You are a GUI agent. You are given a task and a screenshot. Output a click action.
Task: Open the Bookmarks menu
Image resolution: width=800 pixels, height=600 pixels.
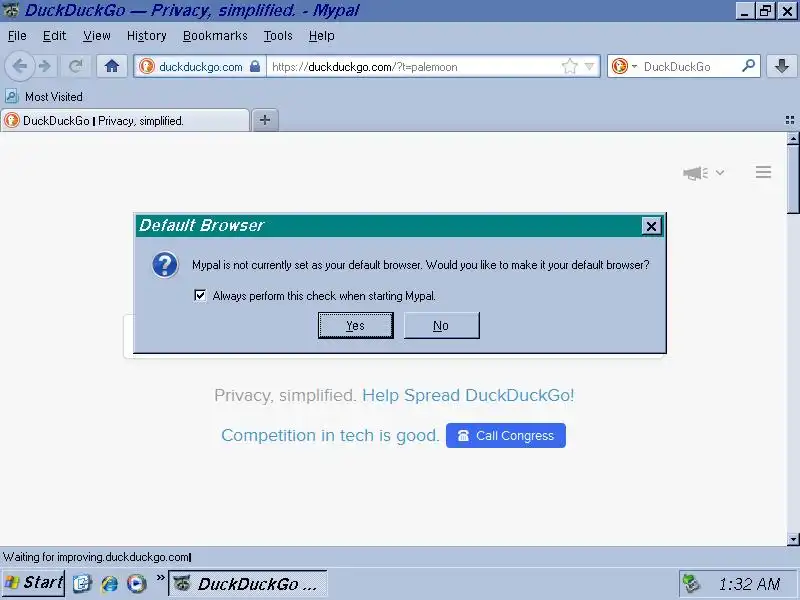(x=215, y=36)
